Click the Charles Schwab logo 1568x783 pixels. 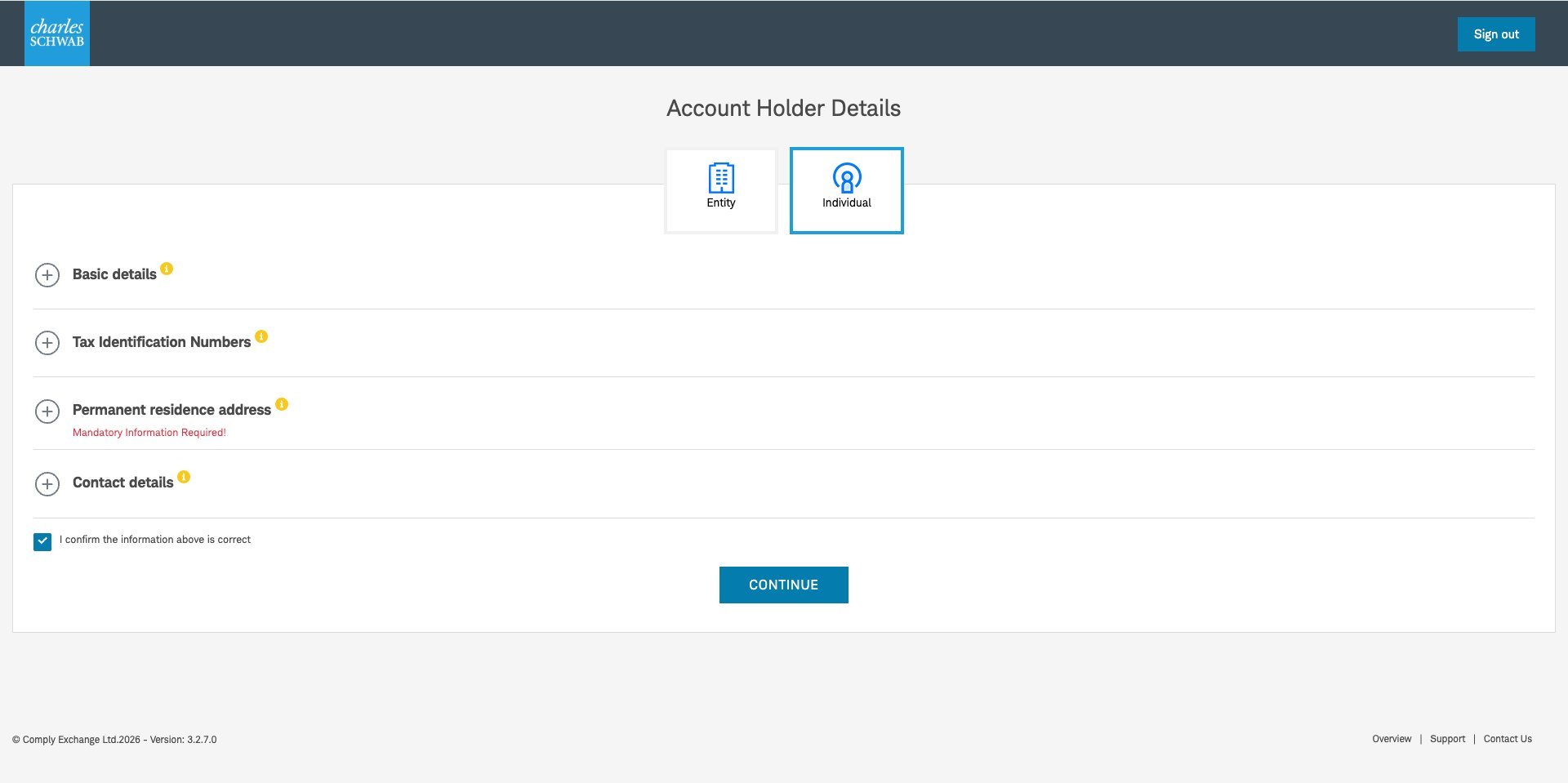57,33
